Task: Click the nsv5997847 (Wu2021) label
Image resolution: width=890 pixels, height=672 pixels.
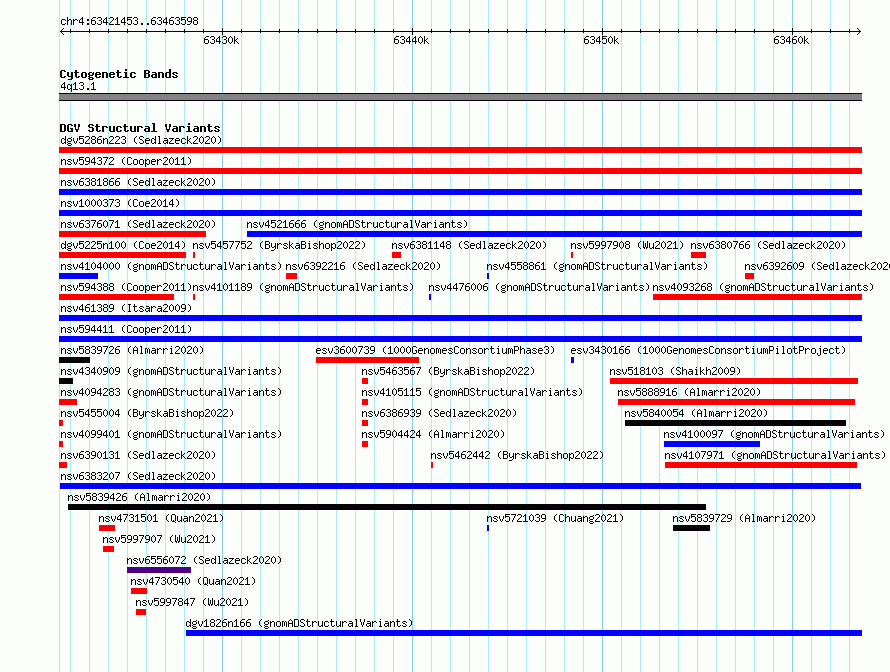Action: click(x=192, y=602)
